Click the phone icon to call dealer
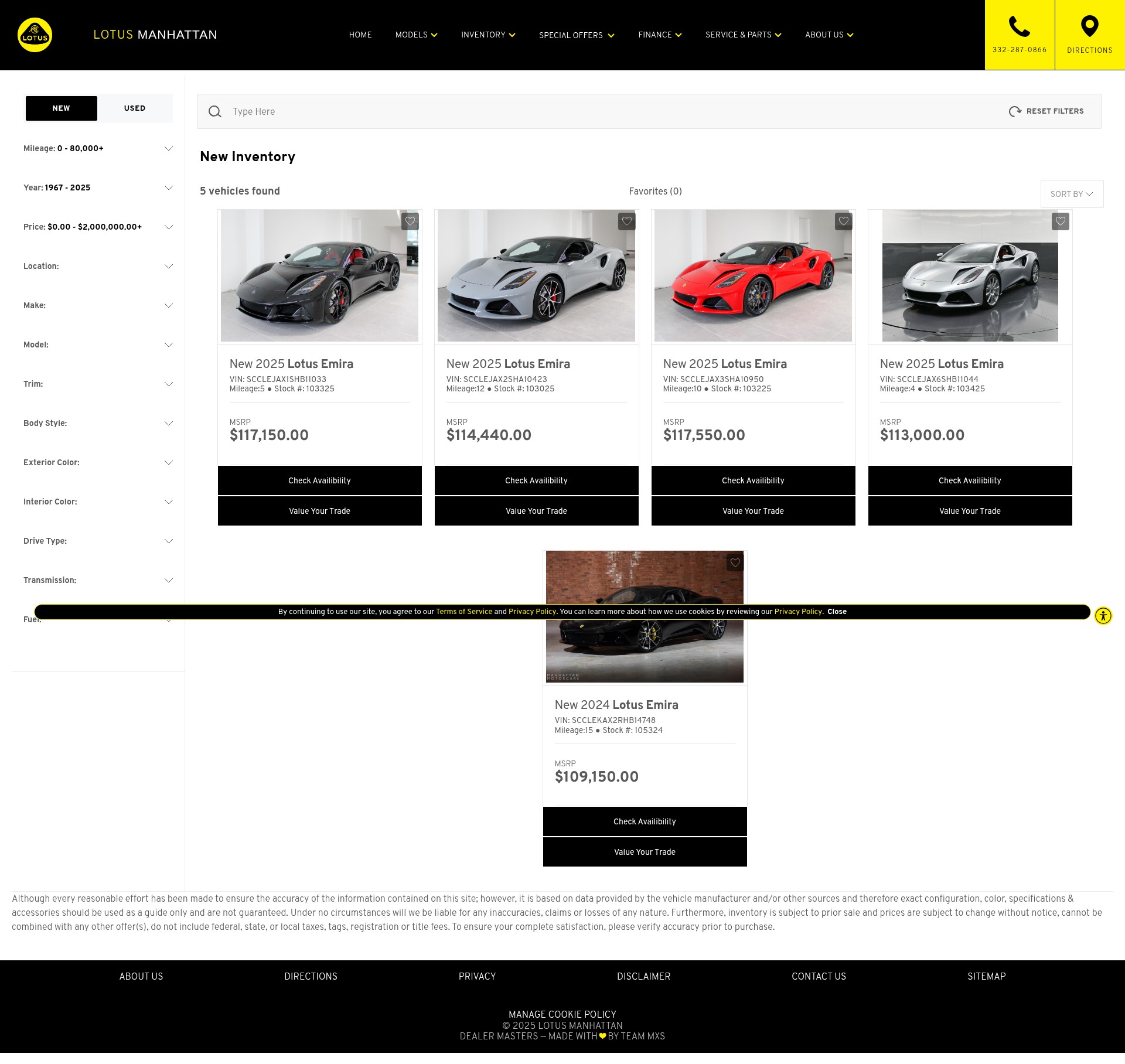This screenshot has width=1125, height=1064. (1020, 26)
